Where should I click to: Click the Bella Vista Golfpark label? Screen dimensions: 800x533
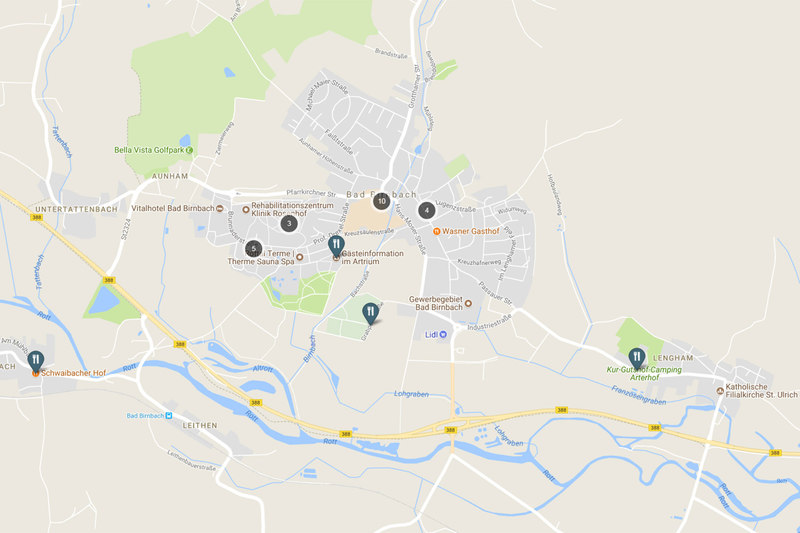[149, 150]
